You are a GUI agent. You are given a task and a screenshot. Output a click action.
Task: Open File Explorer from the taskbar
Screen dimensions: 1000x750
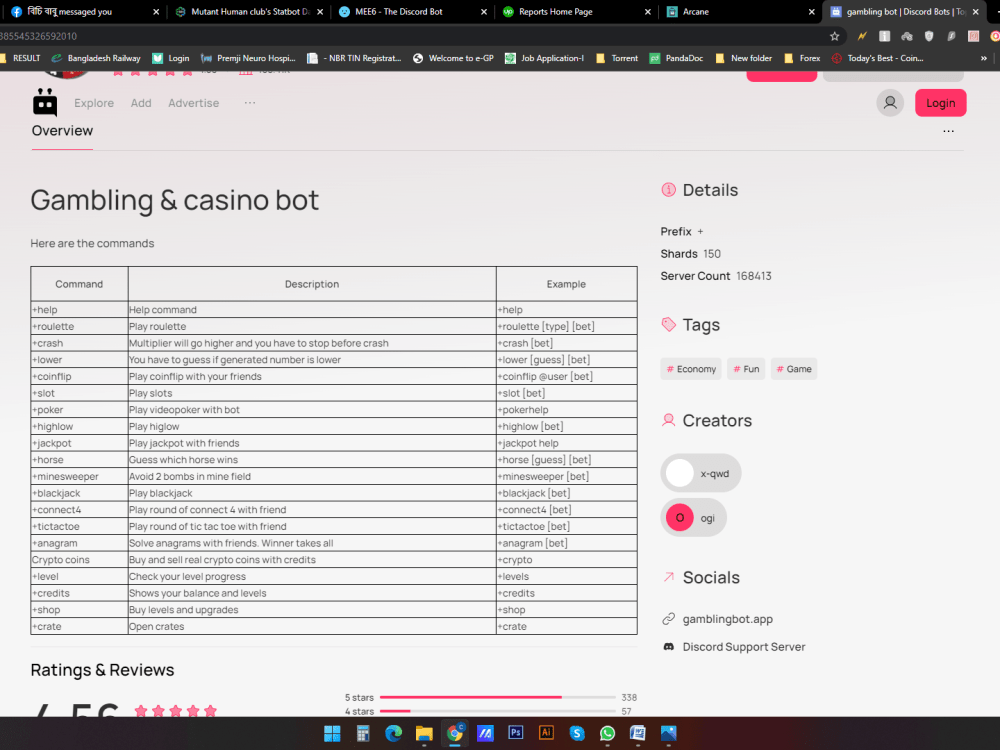[424, 733]
